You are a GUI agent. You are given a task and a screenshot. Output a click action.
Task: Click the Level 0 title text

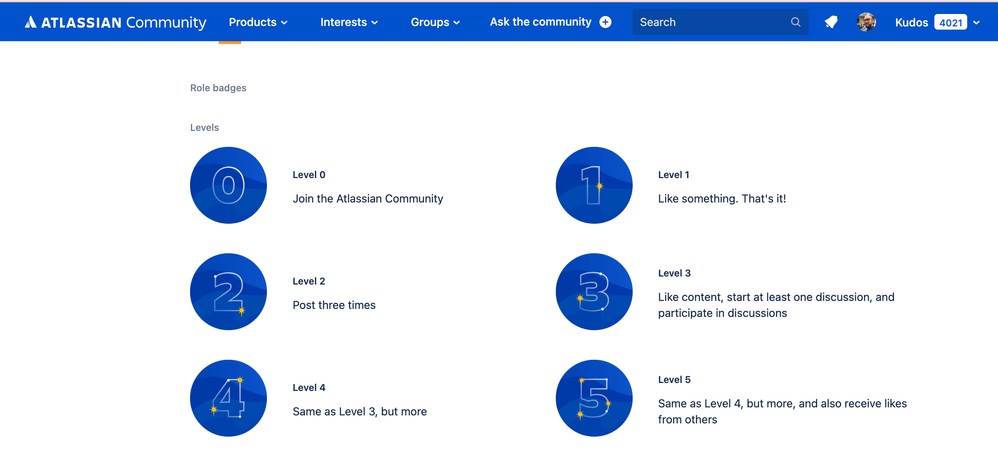pos(309,175)
